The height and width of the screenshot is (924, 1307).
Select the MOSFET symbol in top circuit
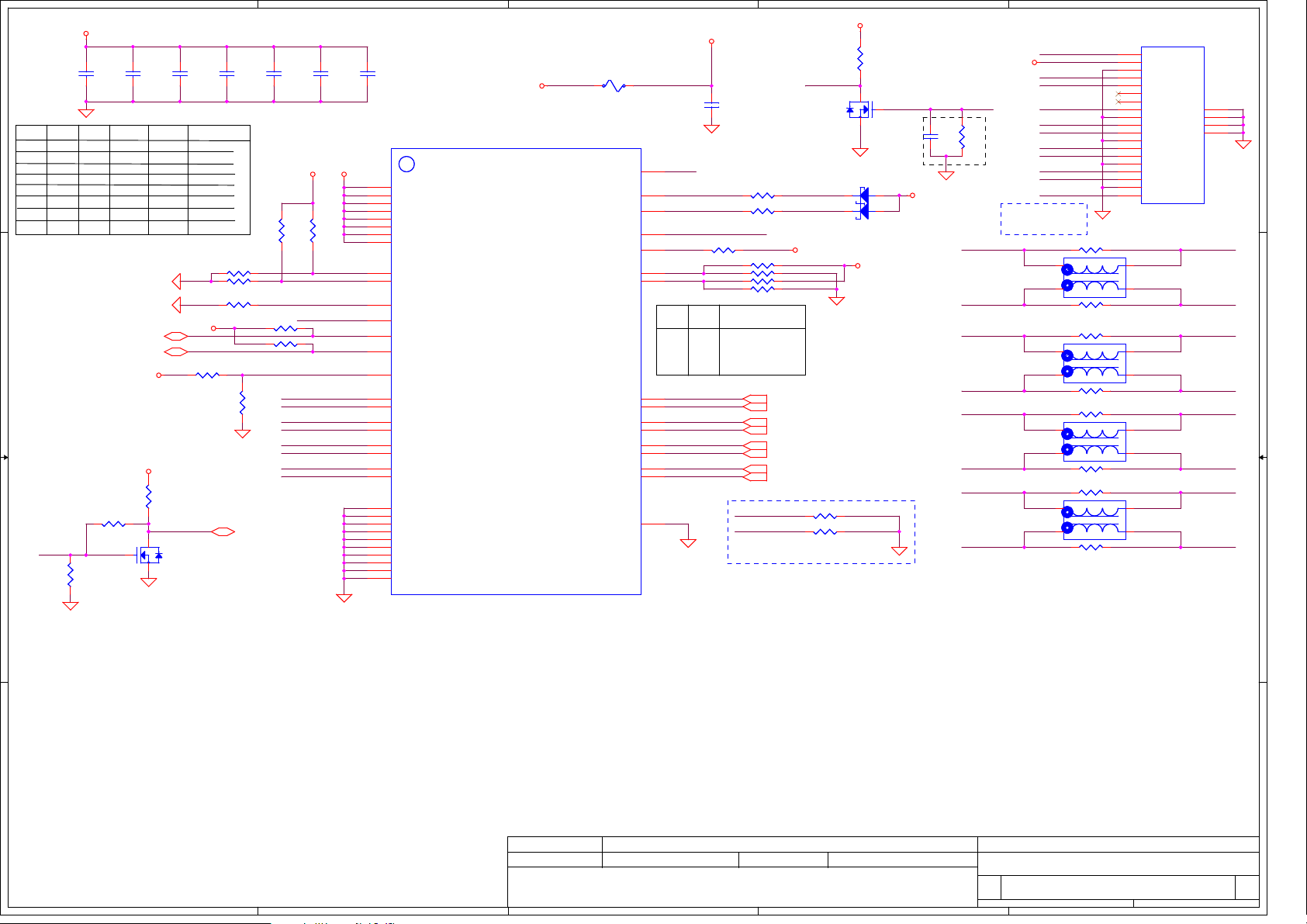[860, 110]
